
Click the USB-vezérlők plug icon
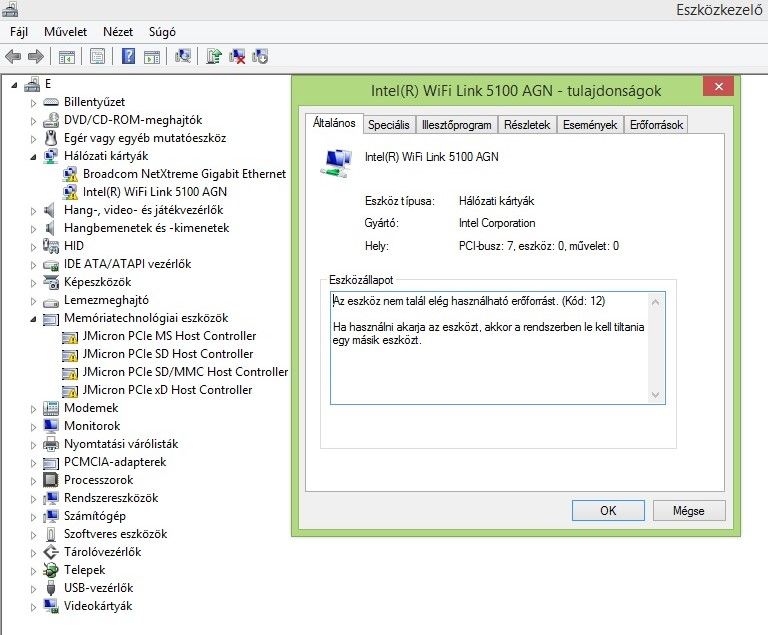(x=51, y=588)
